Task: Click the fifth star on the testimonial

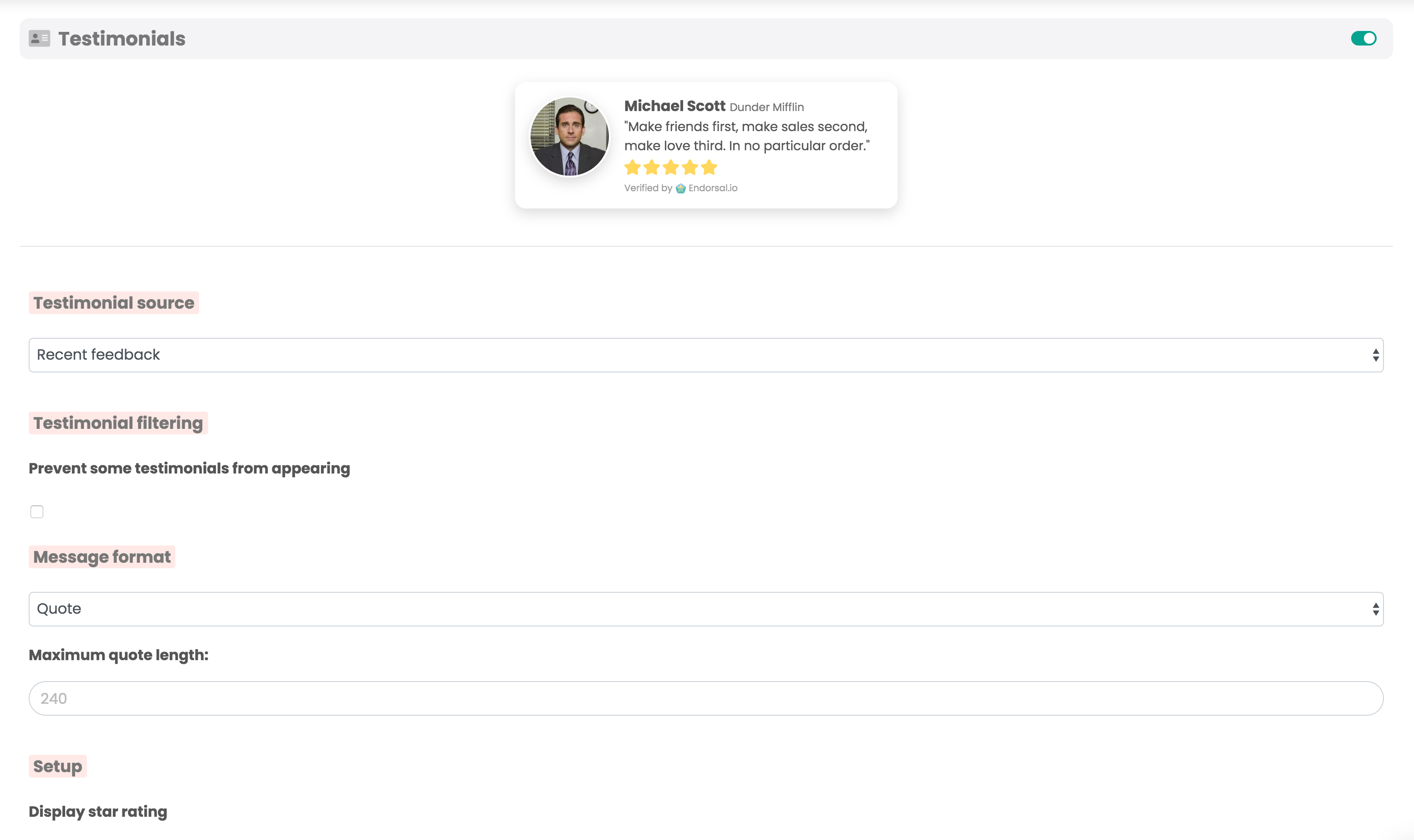Action: (709, 167)
